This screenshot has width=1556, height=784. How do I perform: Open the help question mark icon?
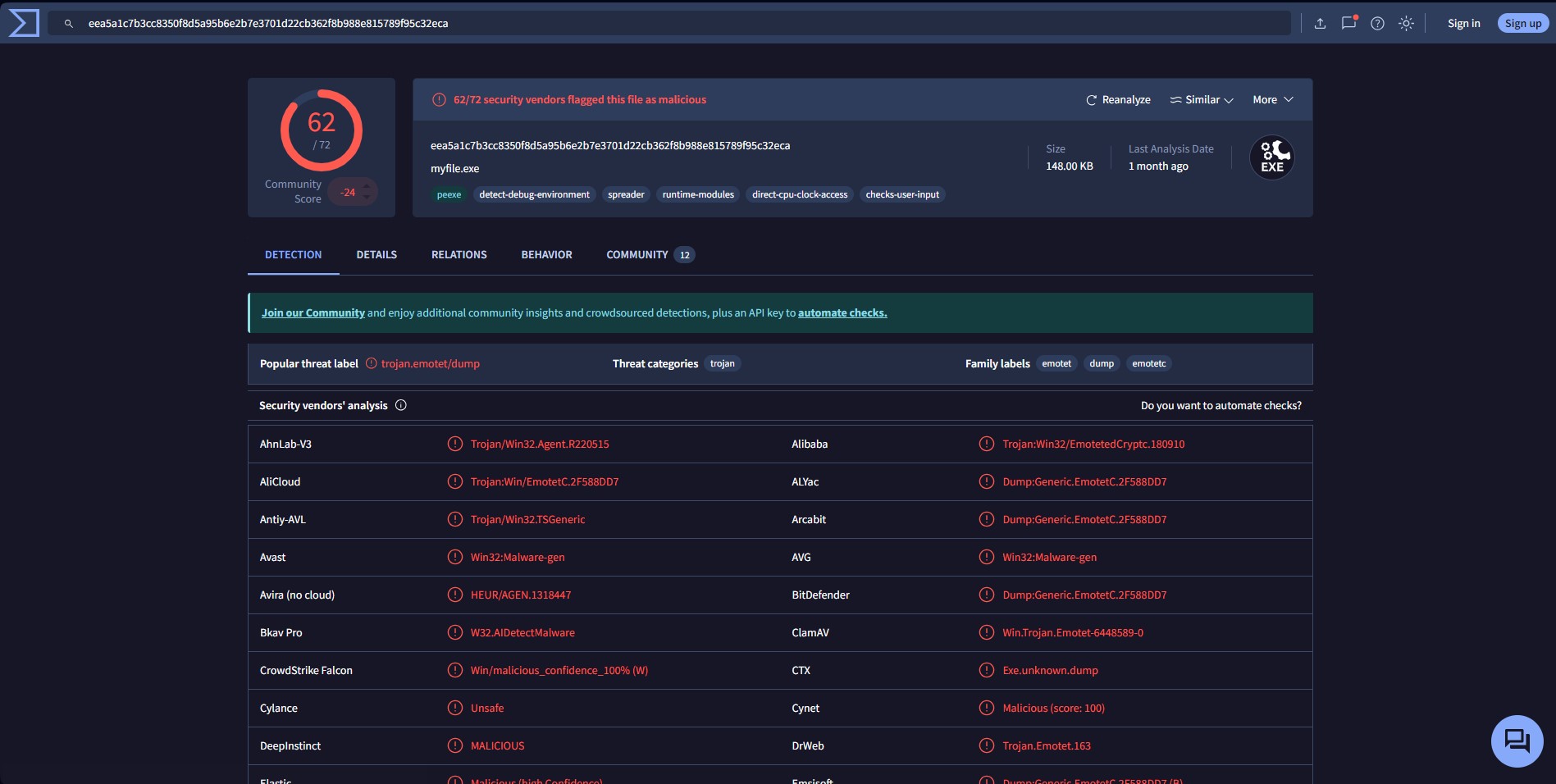1377,24
